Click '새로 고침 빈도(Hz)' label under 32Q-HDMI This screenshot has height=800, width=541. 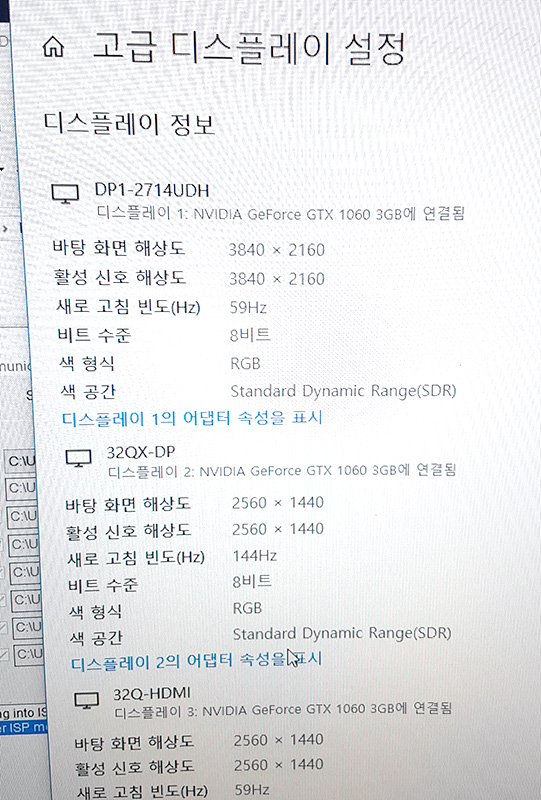(x=142, y=791)
